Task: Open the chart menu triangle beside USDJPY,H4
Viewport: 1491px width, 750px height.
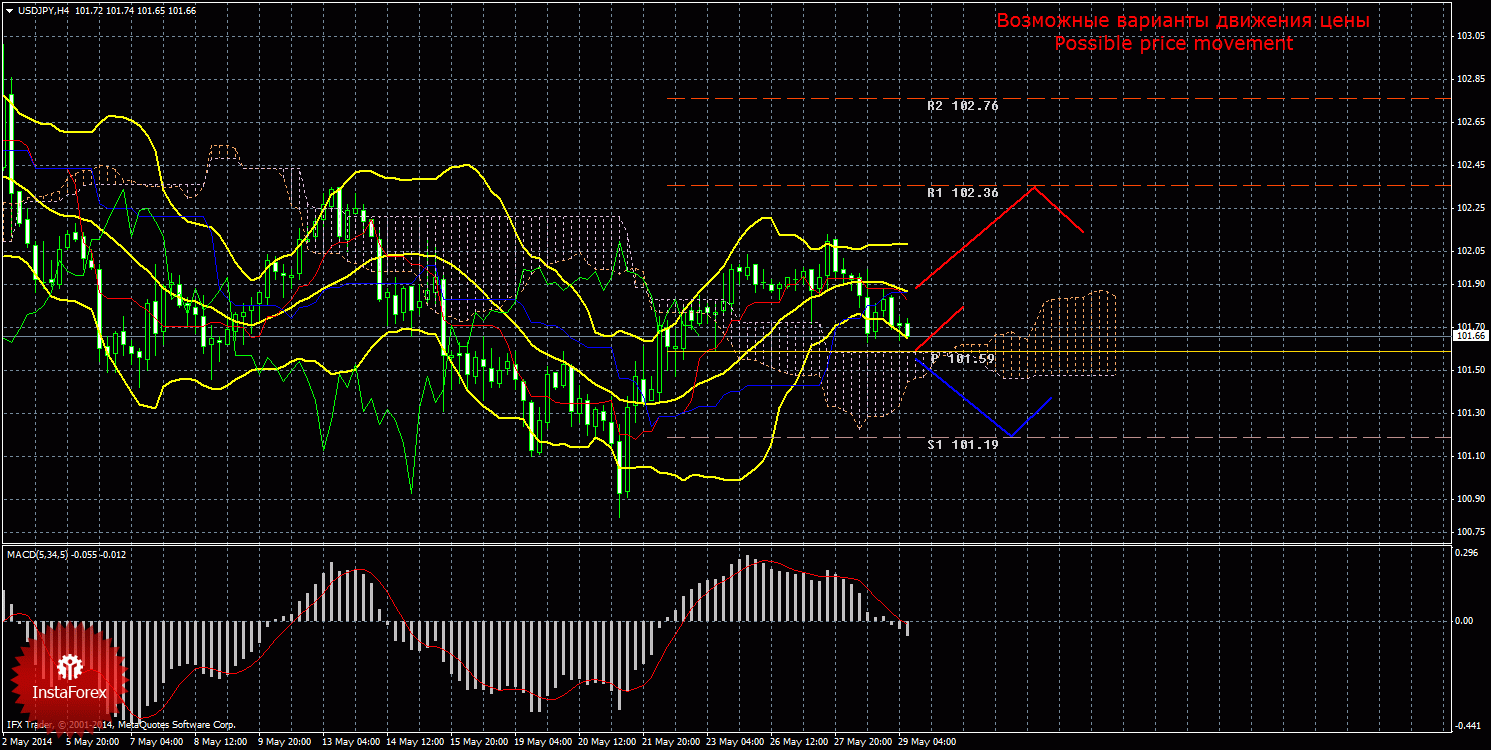Action: (9, 10)
